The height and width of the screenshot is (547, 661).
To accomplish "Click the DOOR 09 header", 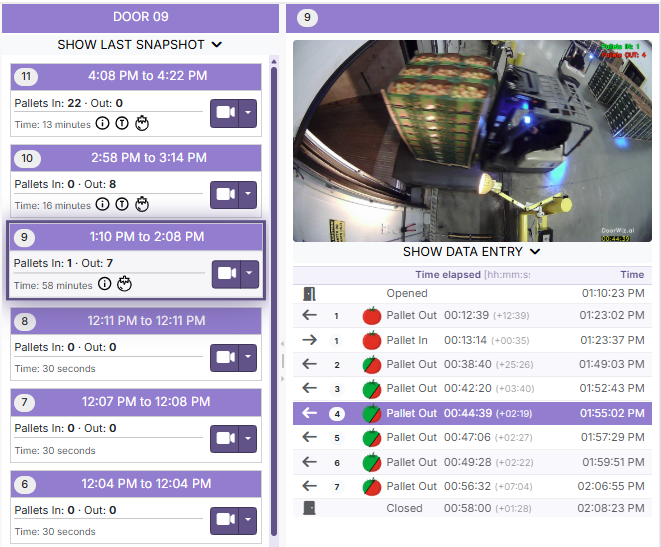I will pyautogui.click(x=140, y=17).
